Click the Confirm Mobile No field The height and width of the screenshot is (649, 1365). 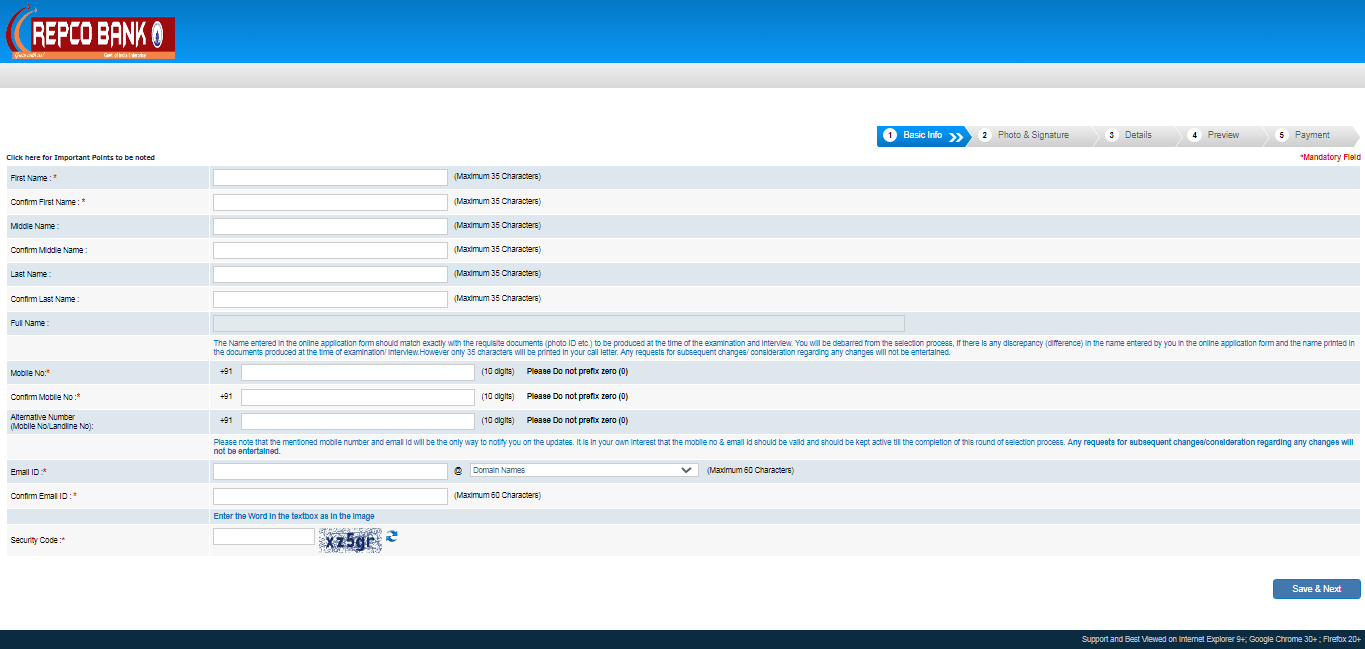tap(357, 397)
